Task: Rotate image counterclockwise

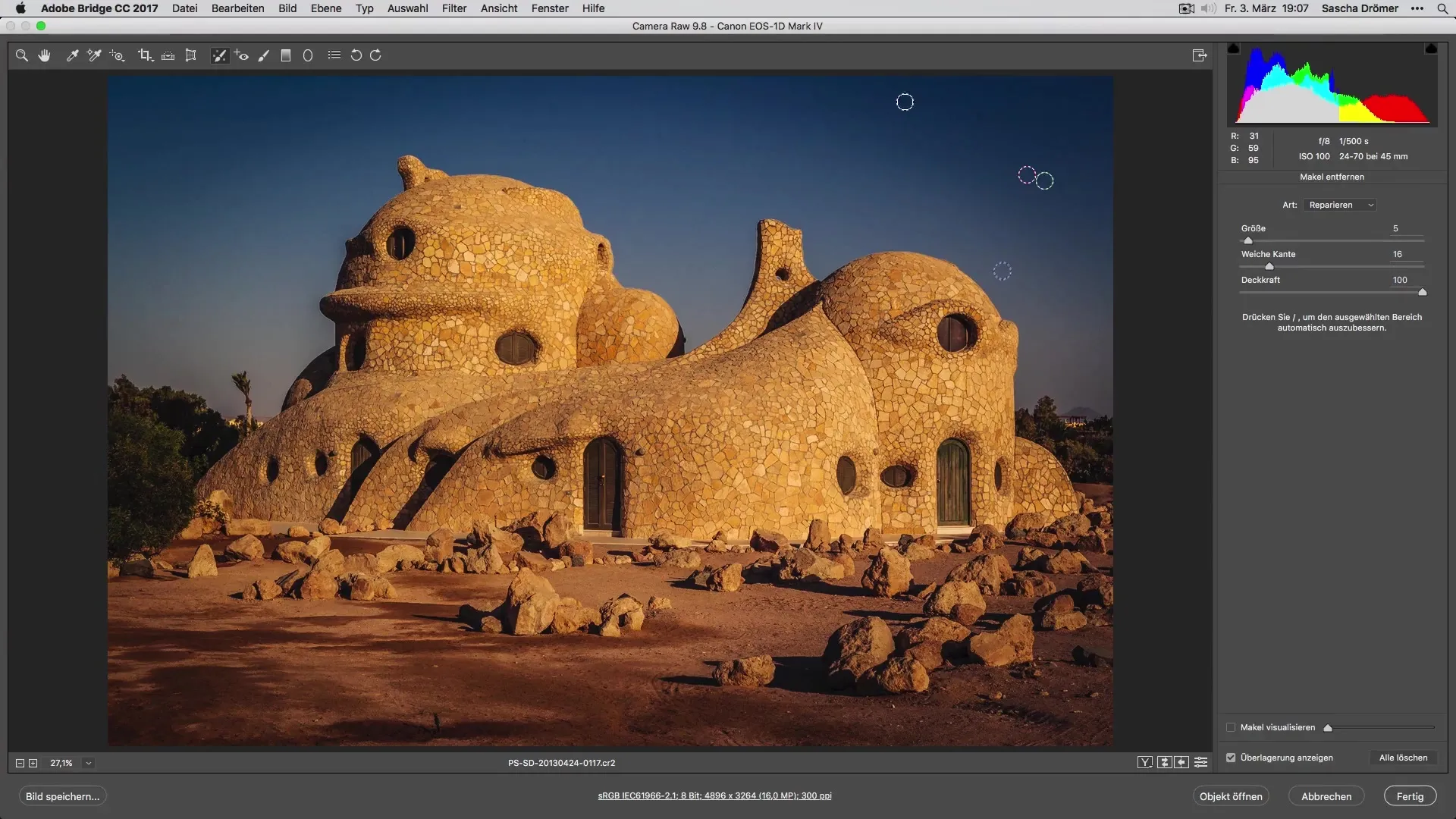Action: (x=356, y=55)
